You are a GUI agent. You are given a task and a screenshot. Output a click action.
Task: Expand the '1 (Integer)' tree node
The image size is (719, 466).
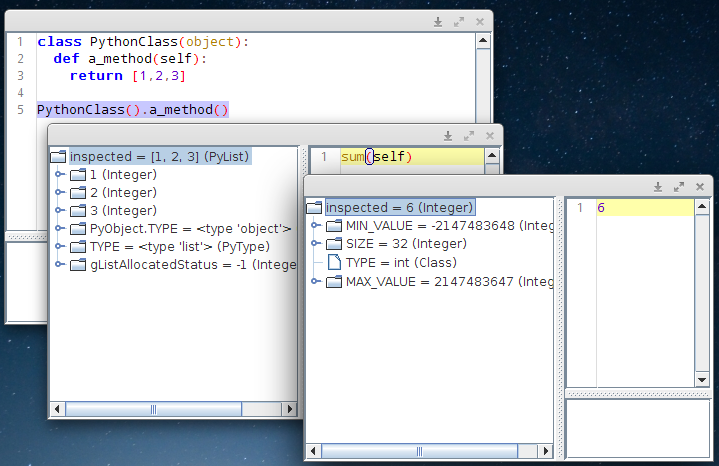coord(59,174)
